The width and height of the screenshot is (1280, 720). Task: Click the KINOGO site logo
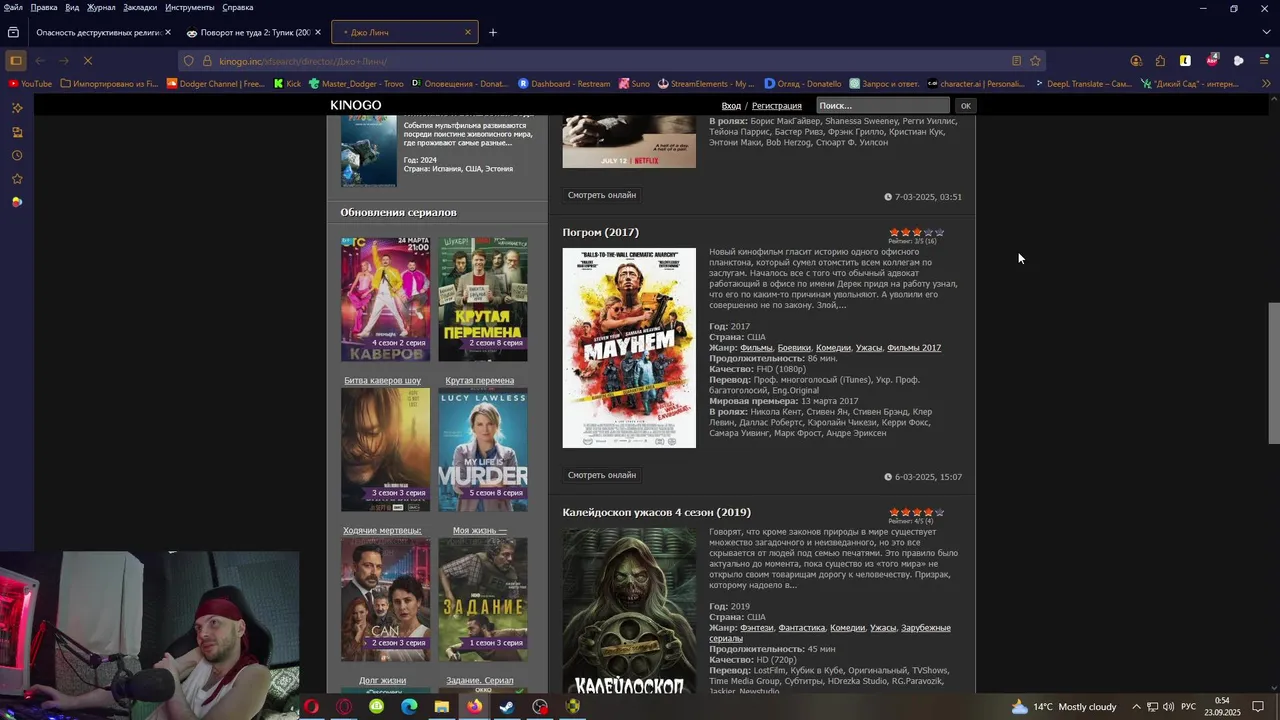click(356, 105)
